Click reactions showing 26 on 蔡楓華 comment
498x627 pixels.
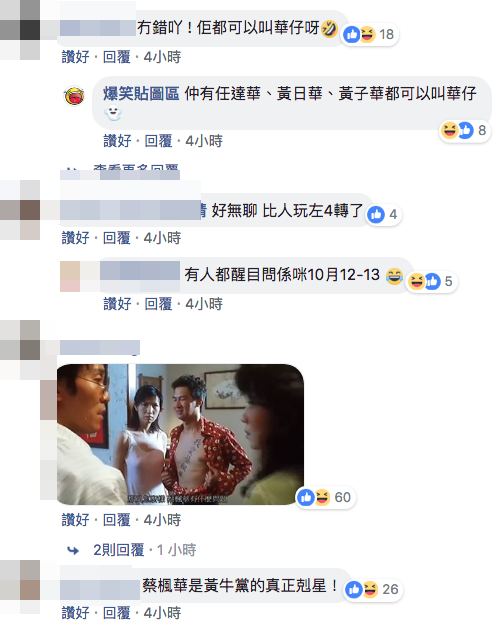click(372, 589)
